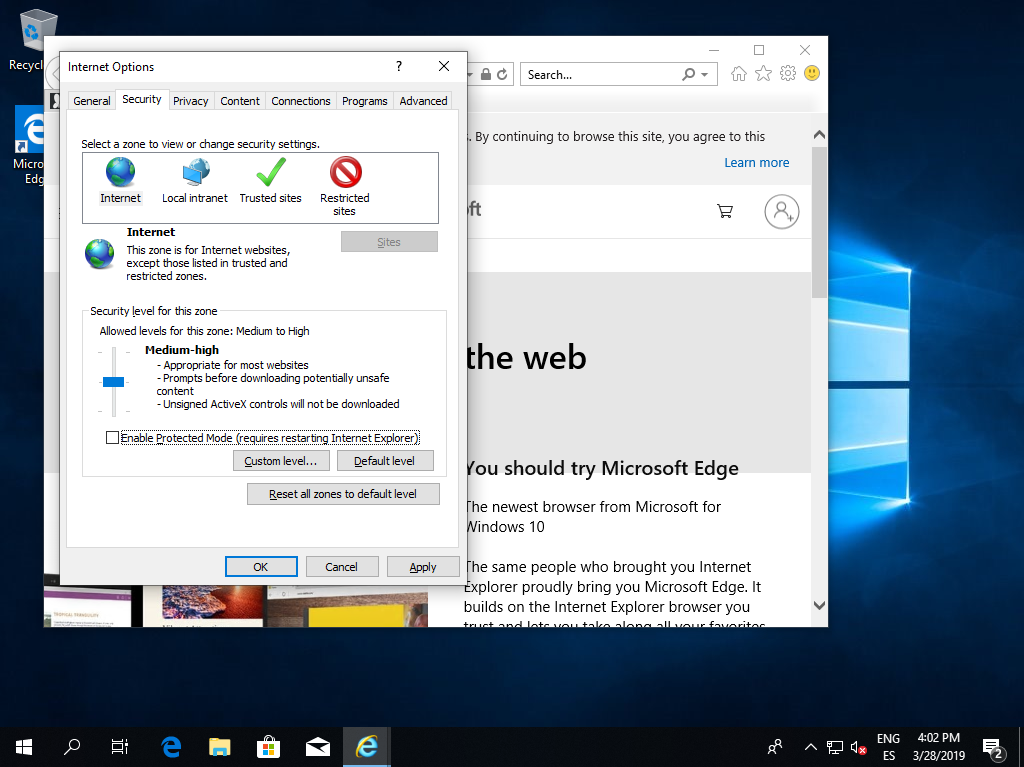Open the Tools gear icon in Internet Explorer
This screenshot has height=767, width=1024.
788,74
